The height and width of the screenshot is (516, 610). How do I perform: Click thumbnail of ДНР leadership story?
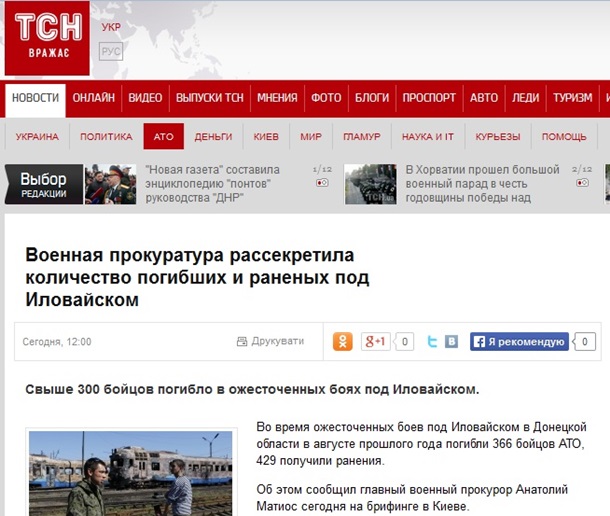pyautogui.click(x=111, y=184)
